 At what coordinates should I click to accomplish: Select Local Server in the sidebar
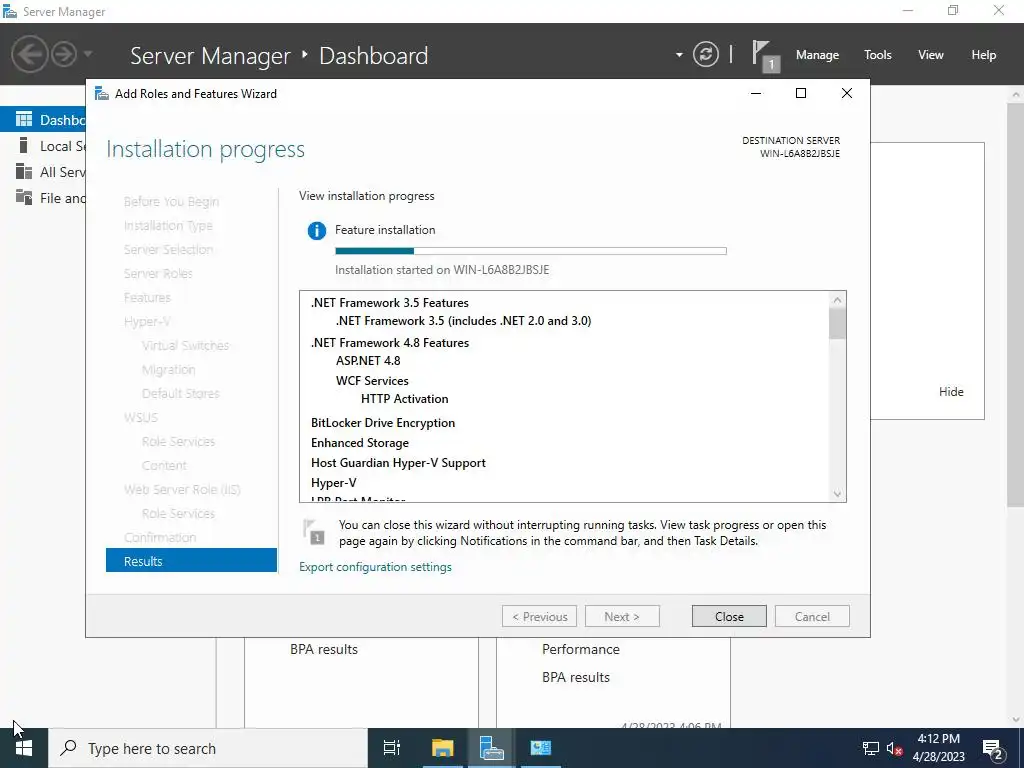(43, 146)
